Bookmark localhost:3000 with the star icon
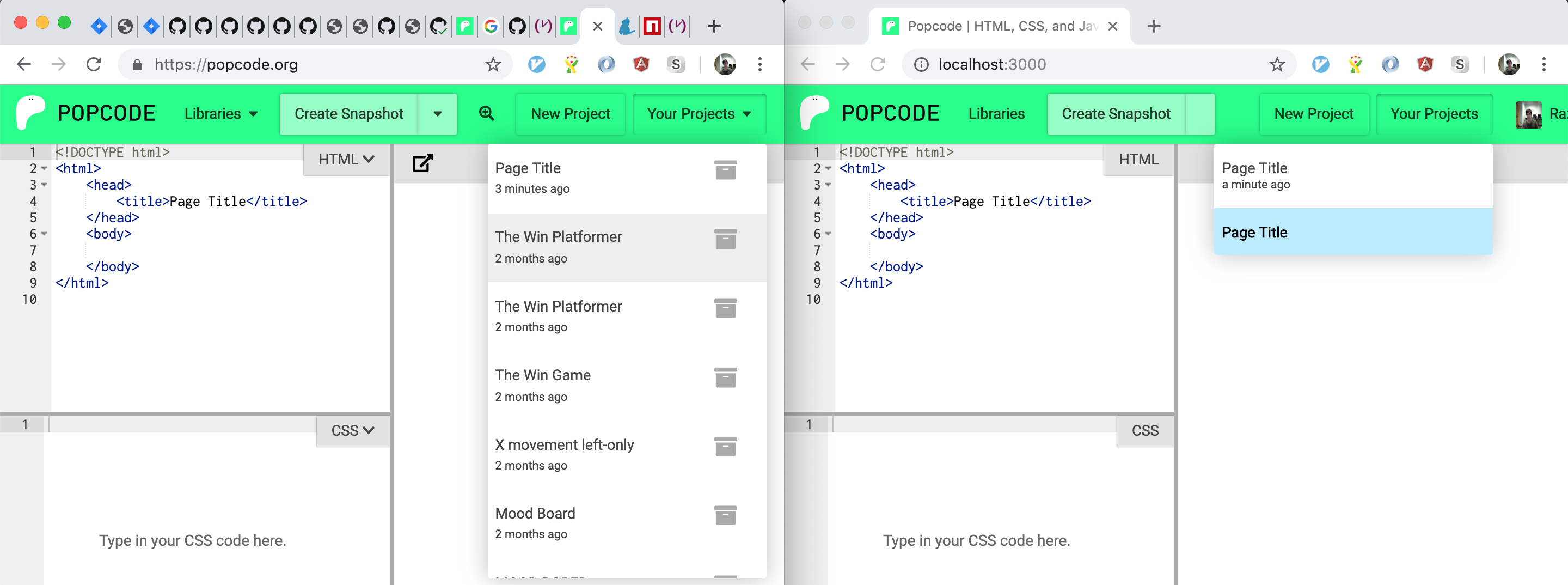Screen dimensions: 1568x585 coord(1276,64)
